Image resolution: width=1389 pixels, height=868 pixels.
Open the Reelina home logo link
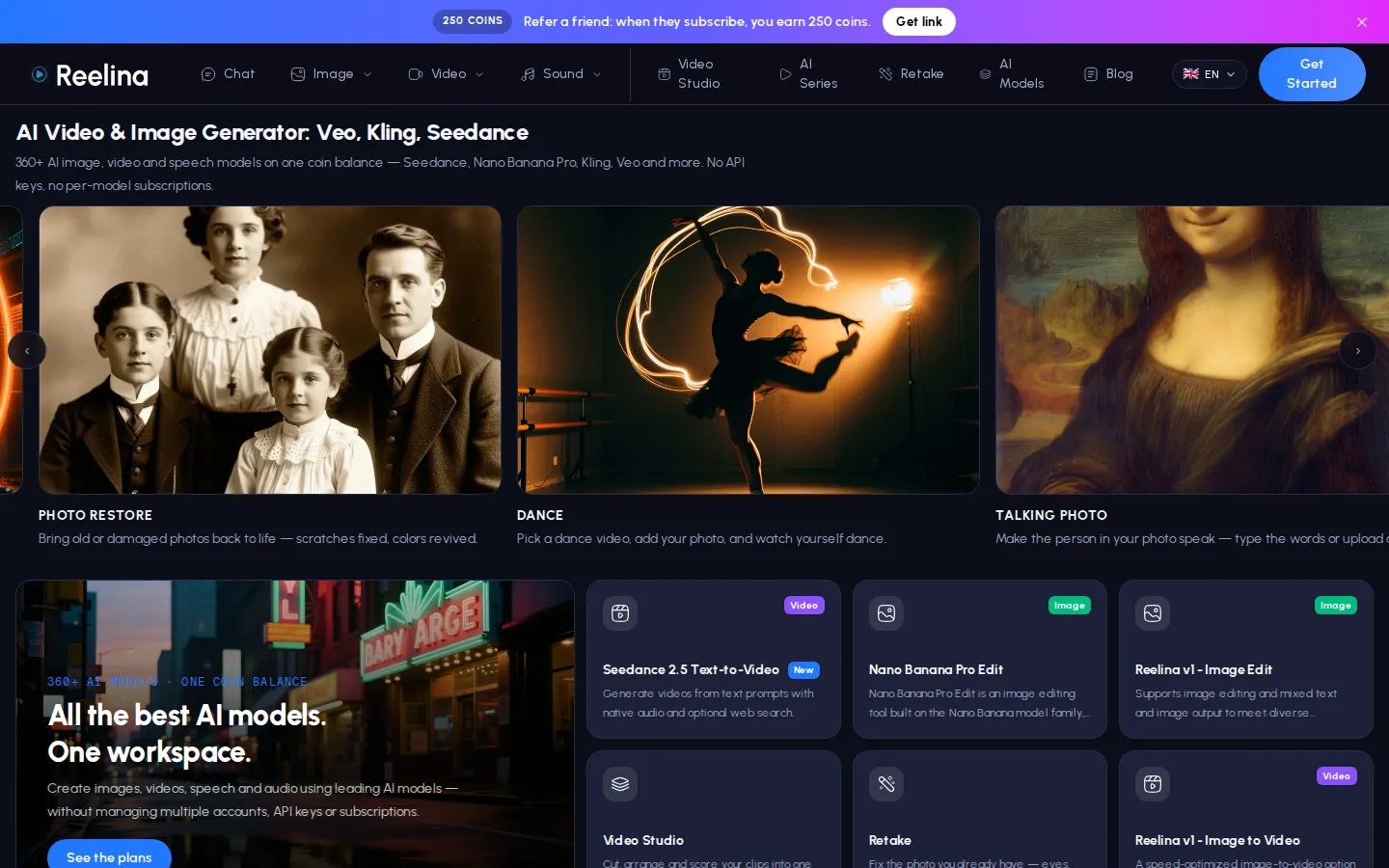[90, 74]
